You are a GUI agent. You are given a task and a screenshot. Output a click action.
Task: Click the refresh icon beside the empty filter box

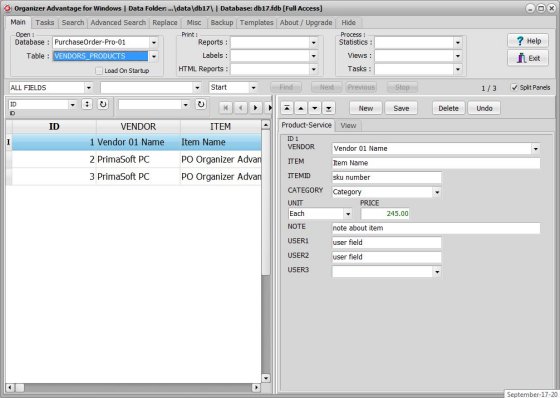(x=201, y=104)
